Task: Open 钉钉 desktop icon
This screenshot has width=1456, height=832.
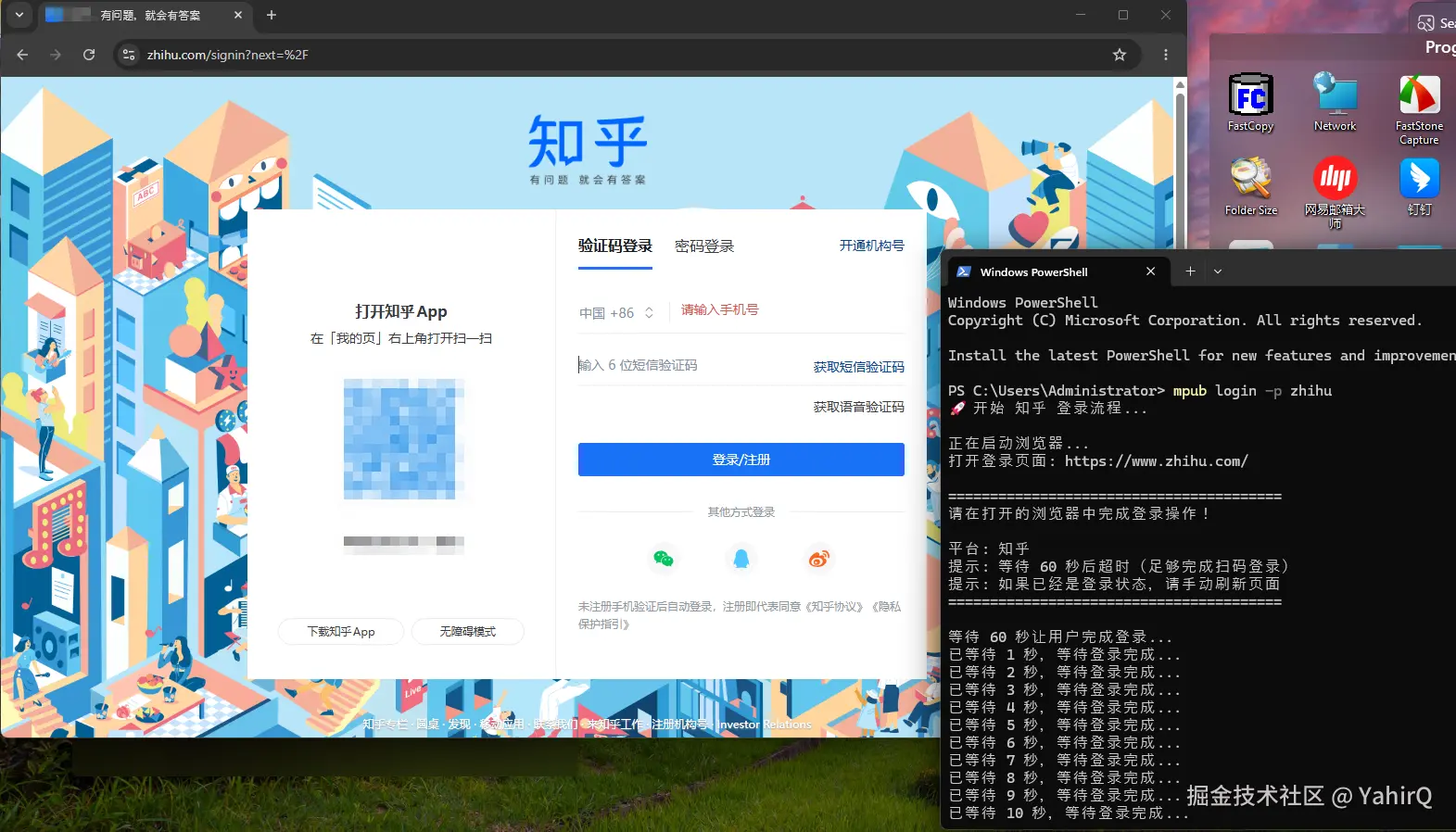Action: [1419, 187]
